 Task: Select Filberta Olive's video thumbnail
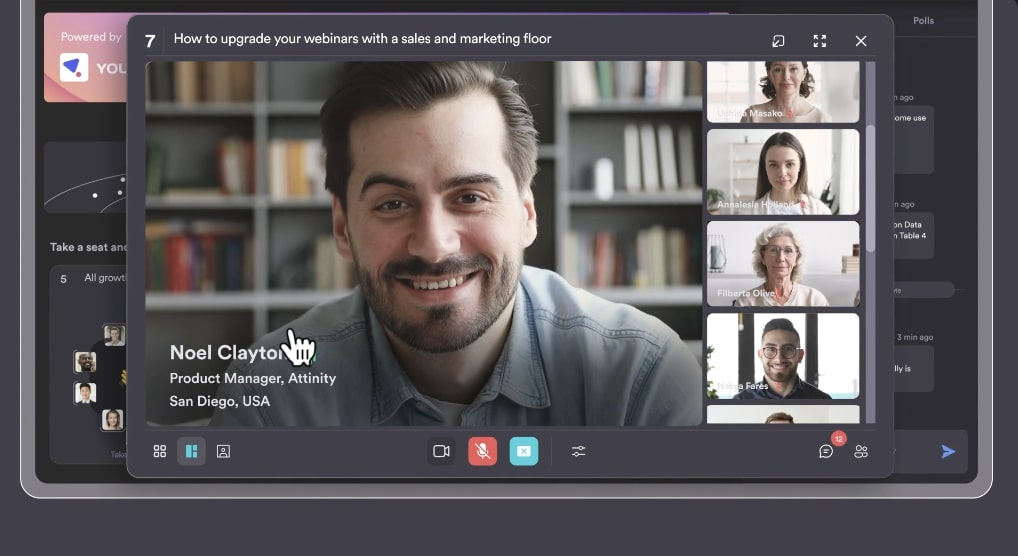pyautogui.click(x=782, y=263)
